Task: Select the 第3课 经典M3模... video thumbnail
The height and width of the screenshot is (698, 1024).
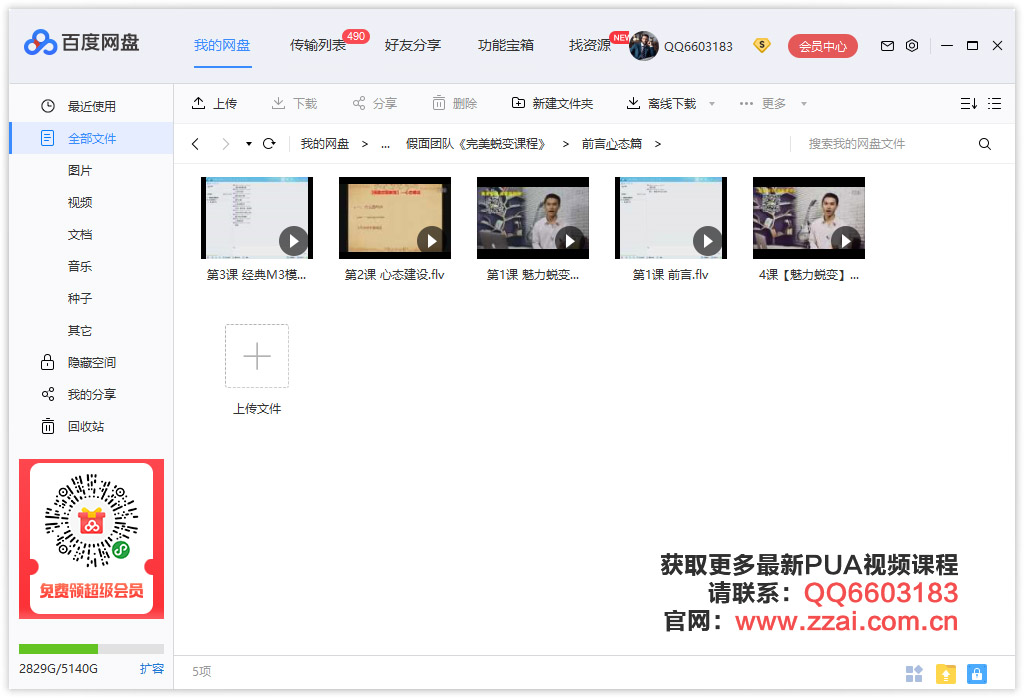Action: click(257, 217)
